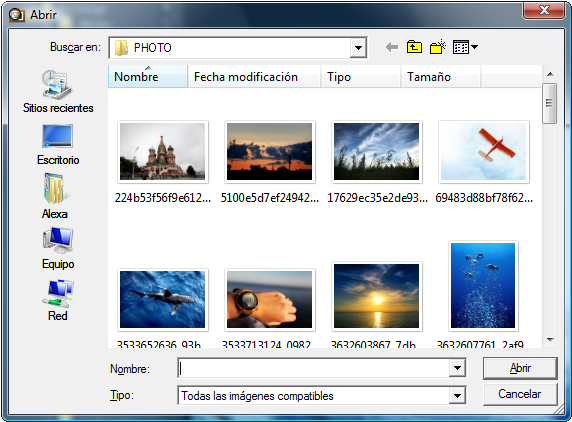
Task: Click scrollbar up arrow in file list
Action: [x=550, y=74]
